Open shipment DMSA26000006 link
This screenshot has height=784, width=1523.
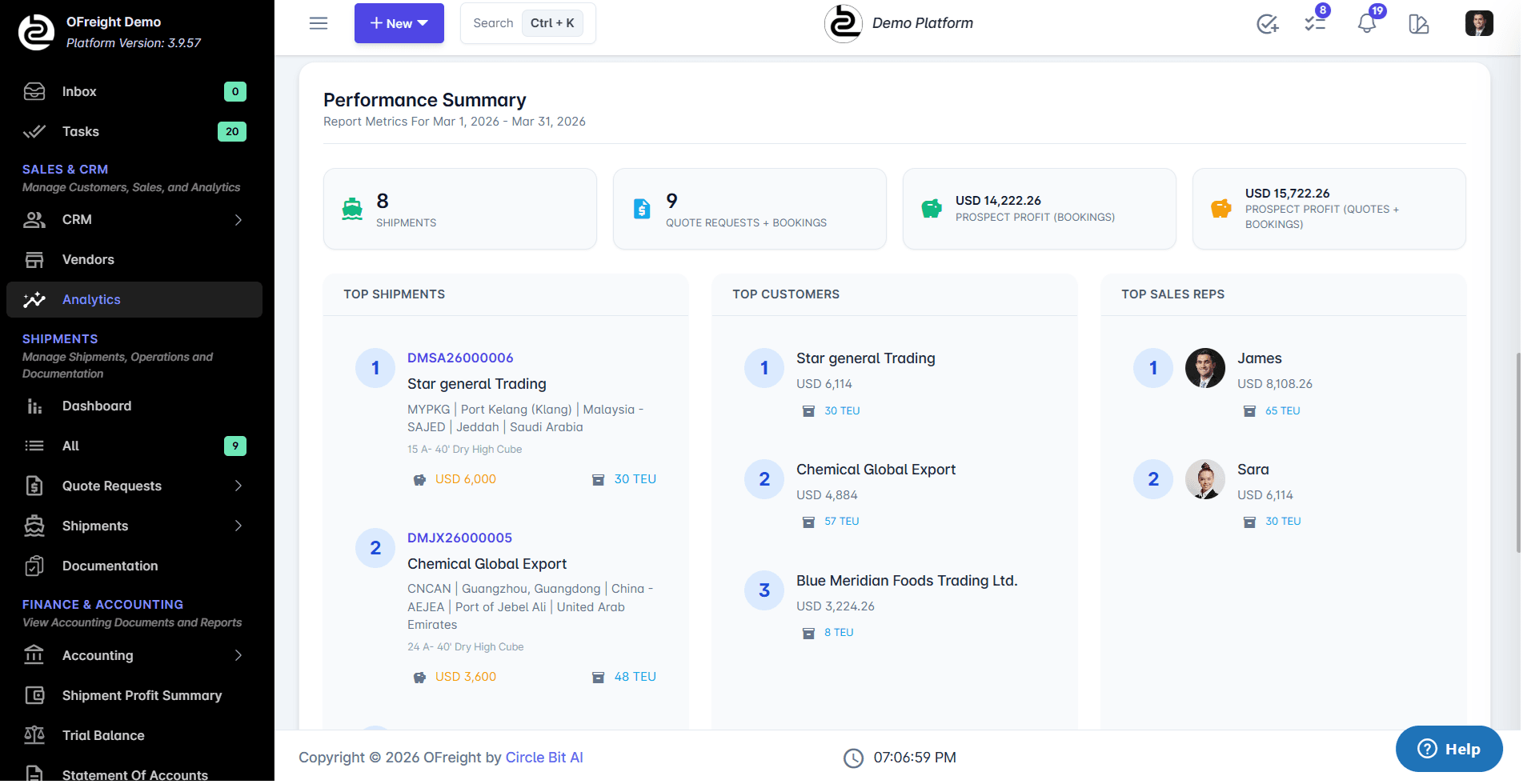click(x=460, y=358)
